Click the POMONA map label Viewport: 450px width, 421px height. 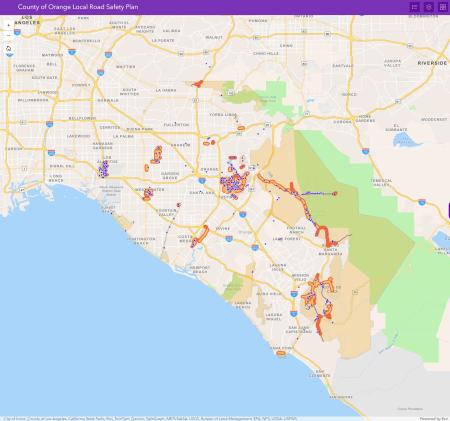[x=258, y=21]
